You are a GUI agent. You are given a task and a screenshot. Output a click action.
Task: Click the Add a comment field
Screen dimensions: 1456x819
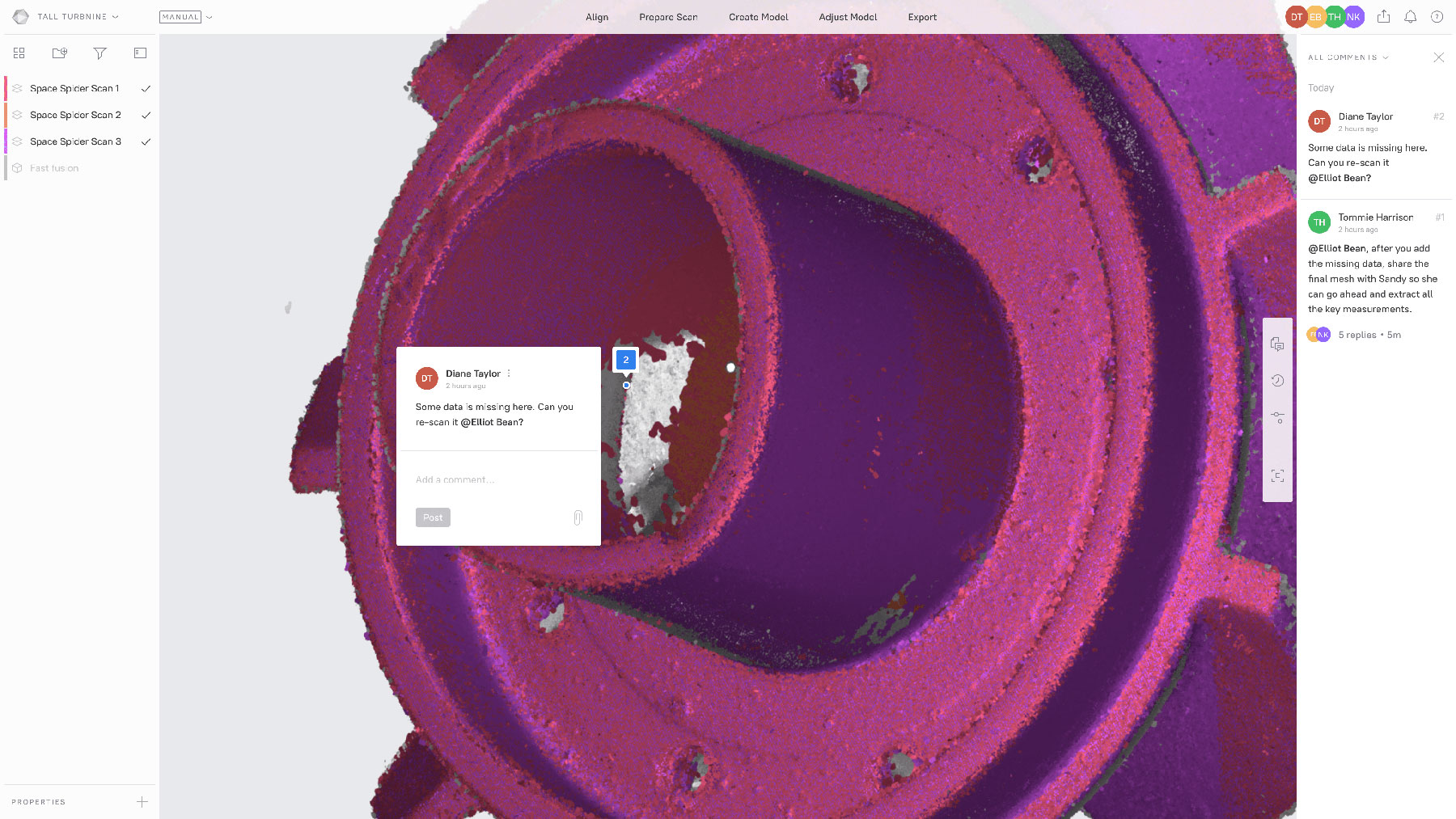click(x=498, y=479)
